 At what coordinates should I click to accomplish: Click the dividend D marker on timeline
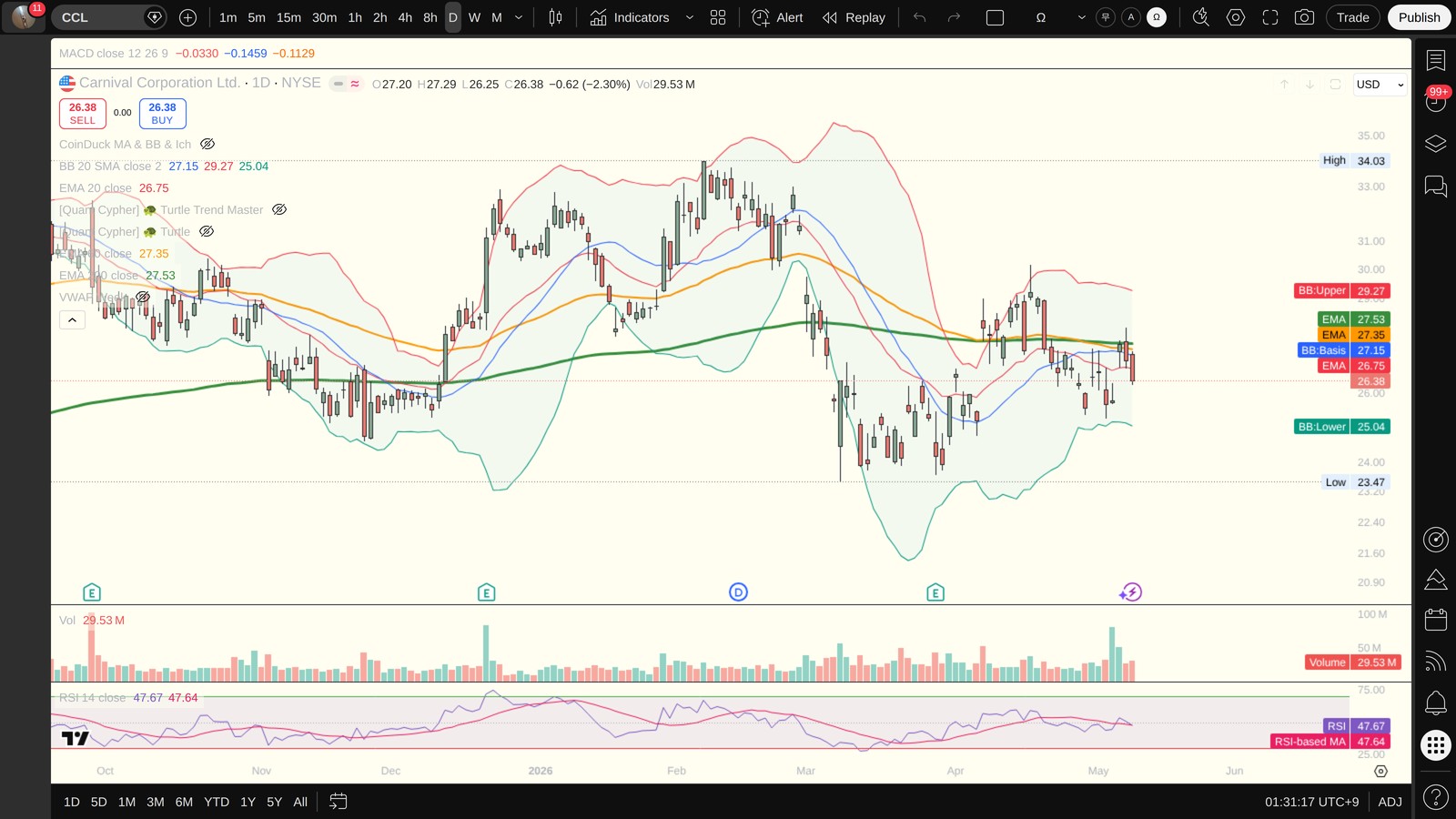738,592
